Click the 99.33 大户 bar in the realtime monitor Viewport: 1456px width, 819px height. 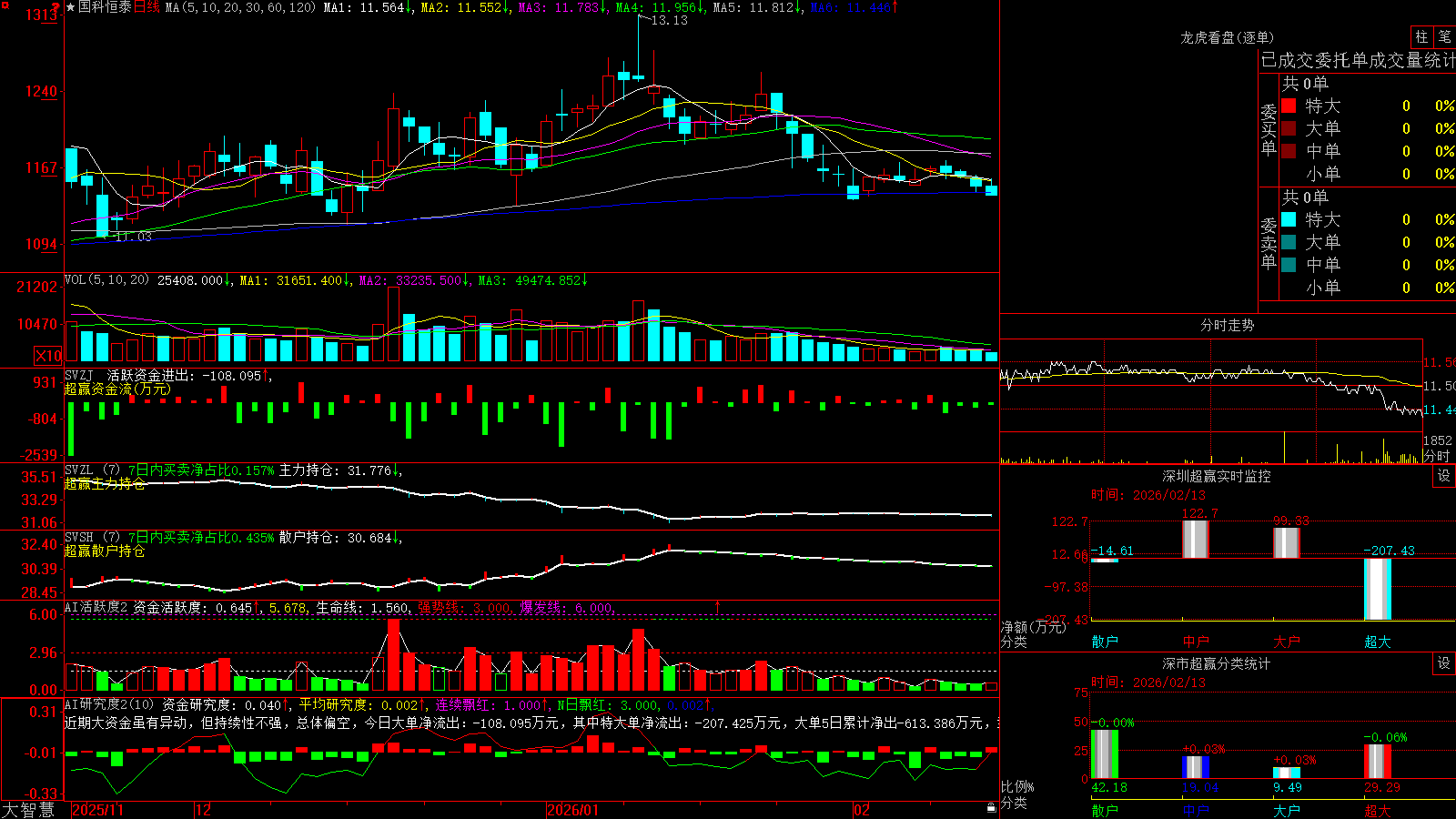pyautogui.click(x=1287, y=543)
